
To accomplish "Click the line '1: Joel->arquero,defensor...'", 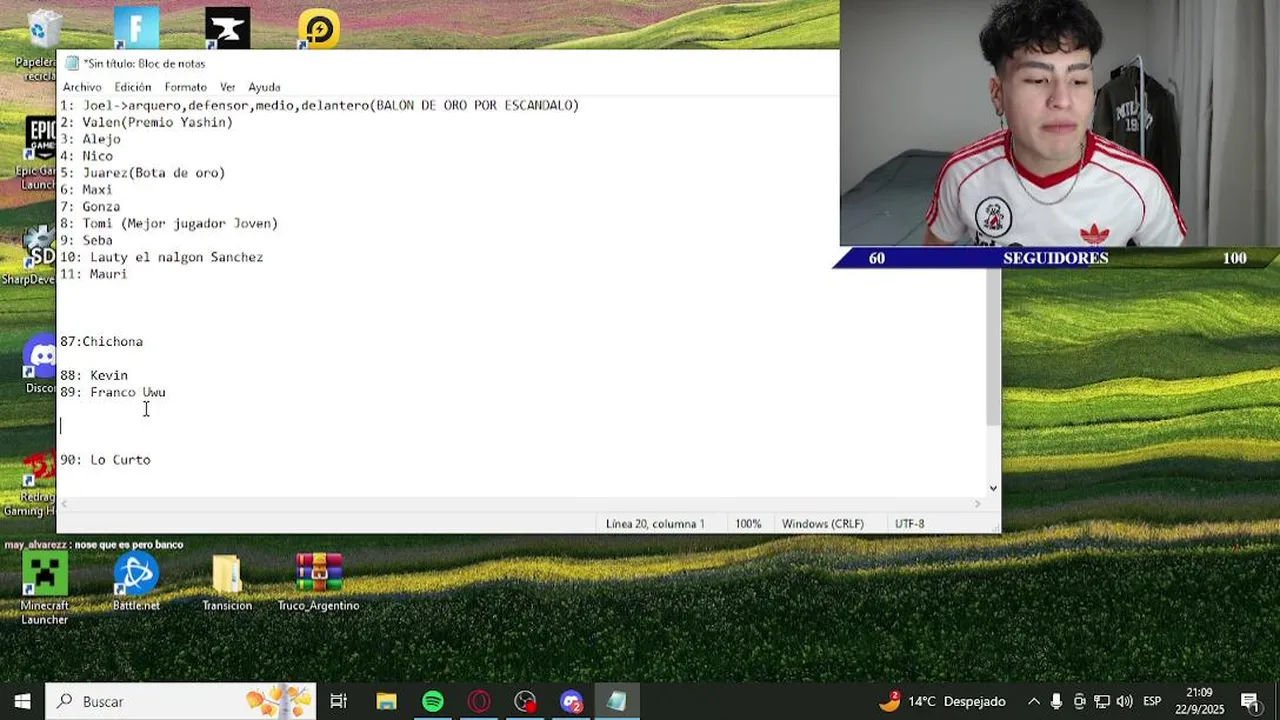I will click(319, 105).
